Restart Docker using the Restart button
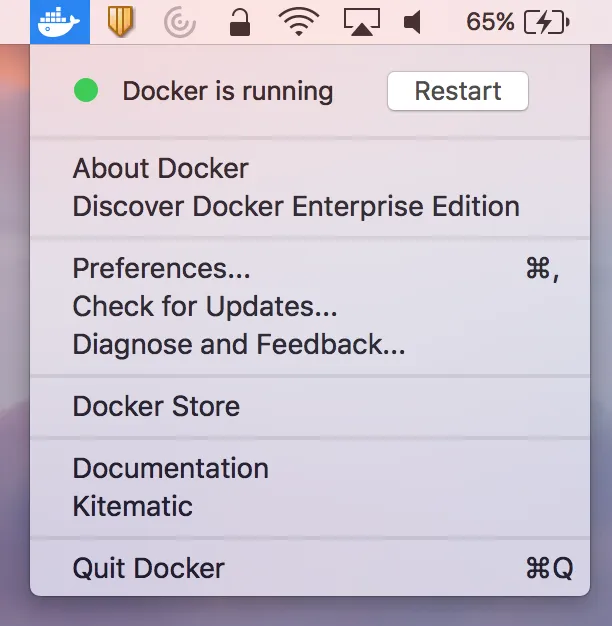Viewport: 612px width, 626px height. pos(458,91)
